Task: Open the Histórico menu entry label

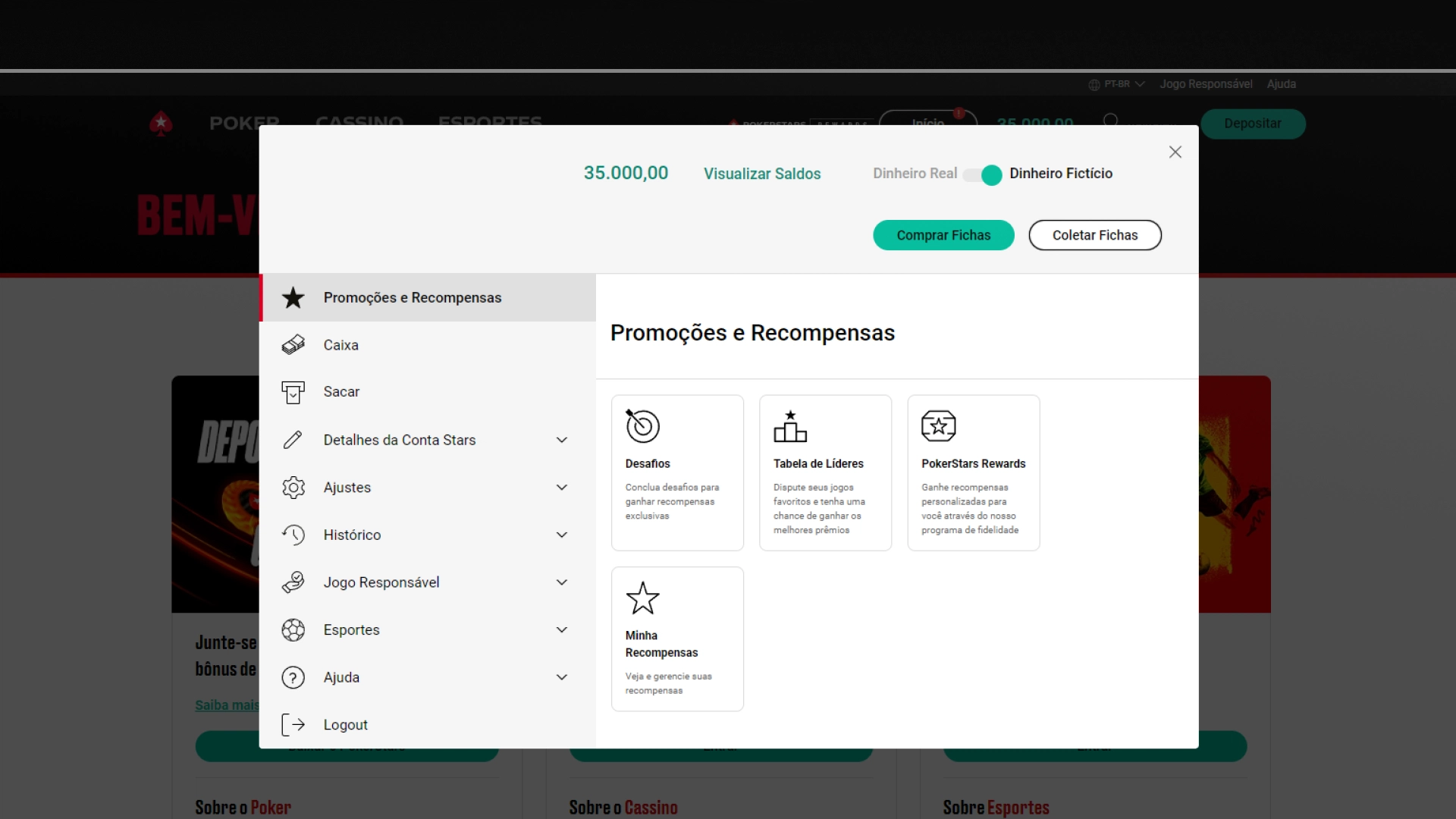Action: click(x=352, y=535)
